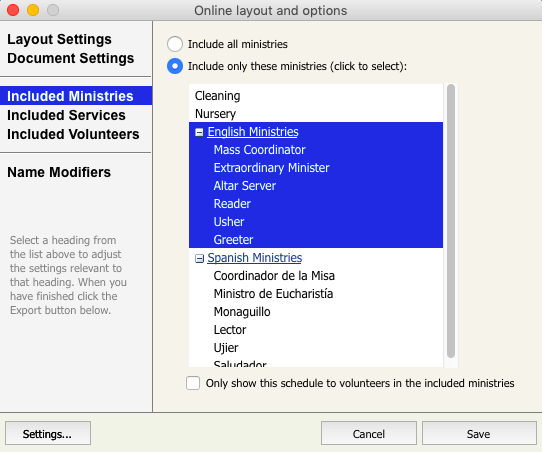Click the Spanish Ministries link
Screen dimensions: 542x452
(x=255, y=258)
